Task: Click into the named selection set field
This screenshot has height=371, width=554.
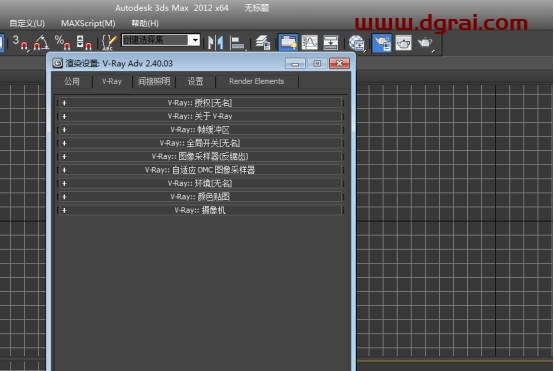Action: pos(155,40)
